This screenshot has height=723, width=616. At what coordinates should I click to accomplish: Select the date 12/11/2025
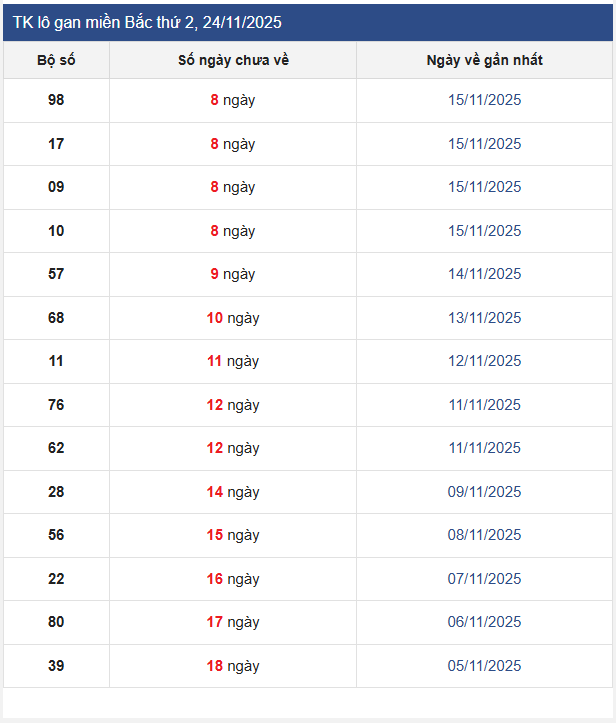484,361
